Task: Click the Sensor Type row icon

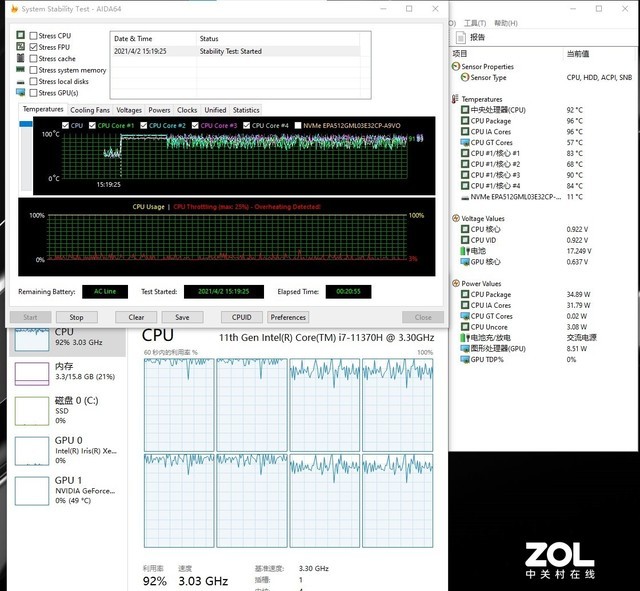Action: click(465, 77)
